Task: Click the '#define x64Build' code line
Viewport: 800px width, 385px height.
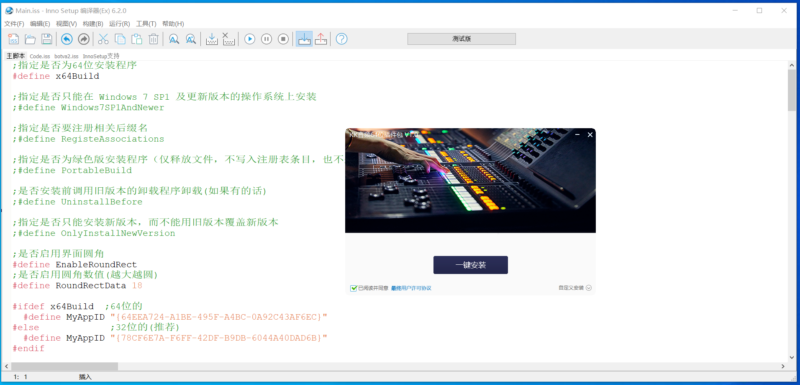Action: point(56,76)
